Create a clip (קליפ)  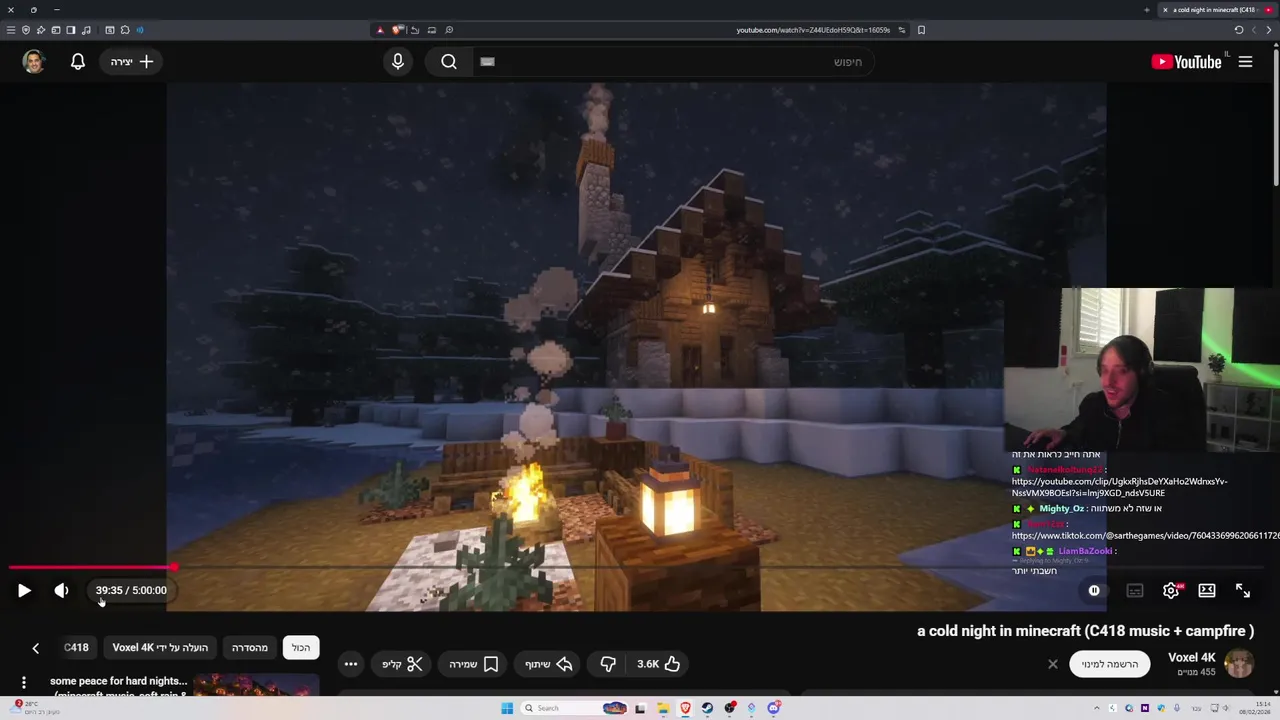(402, 664)
